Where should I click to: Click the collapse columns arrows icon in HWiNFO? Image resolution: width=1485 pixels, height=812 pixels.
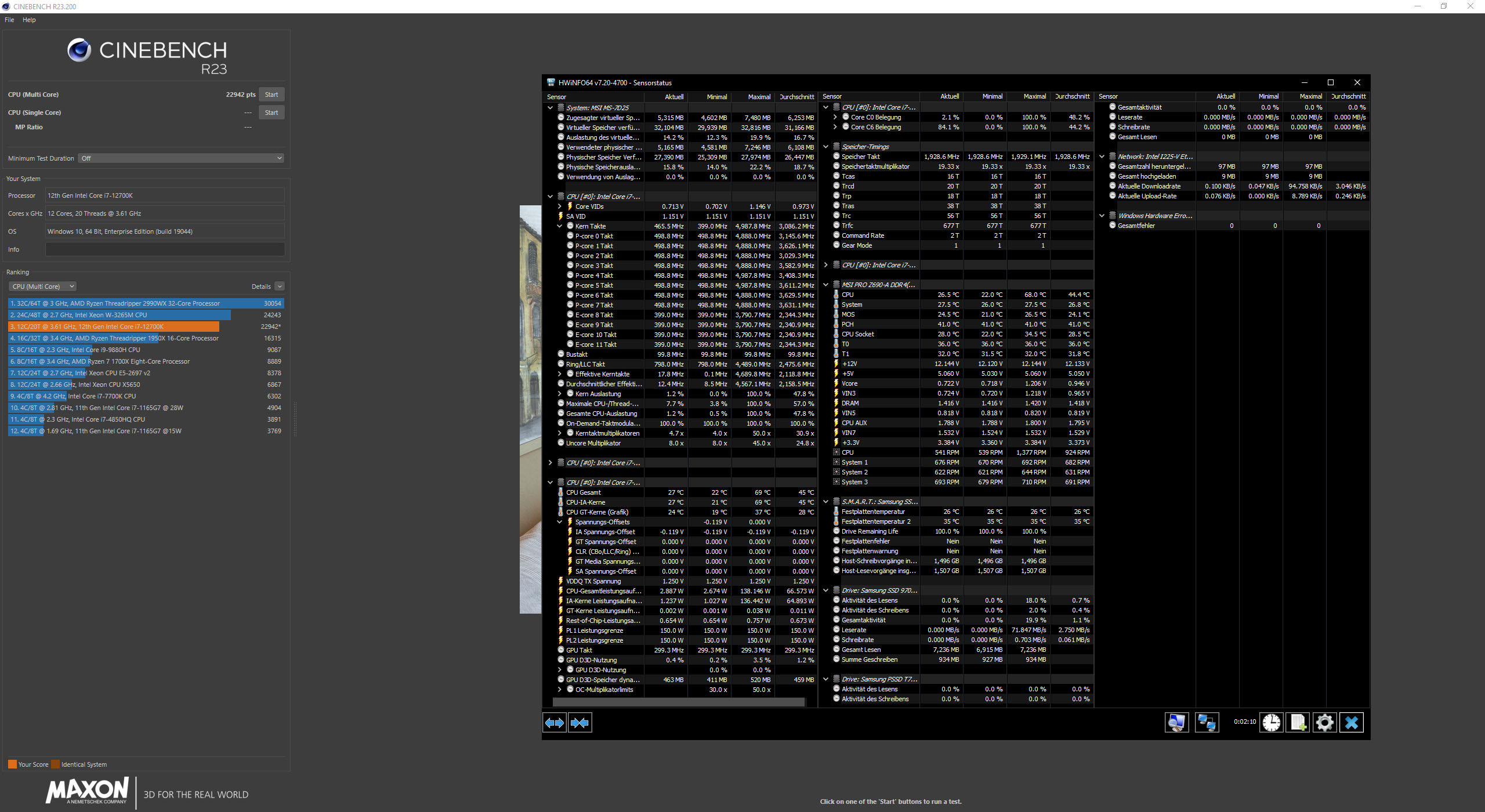click(579, 723)
